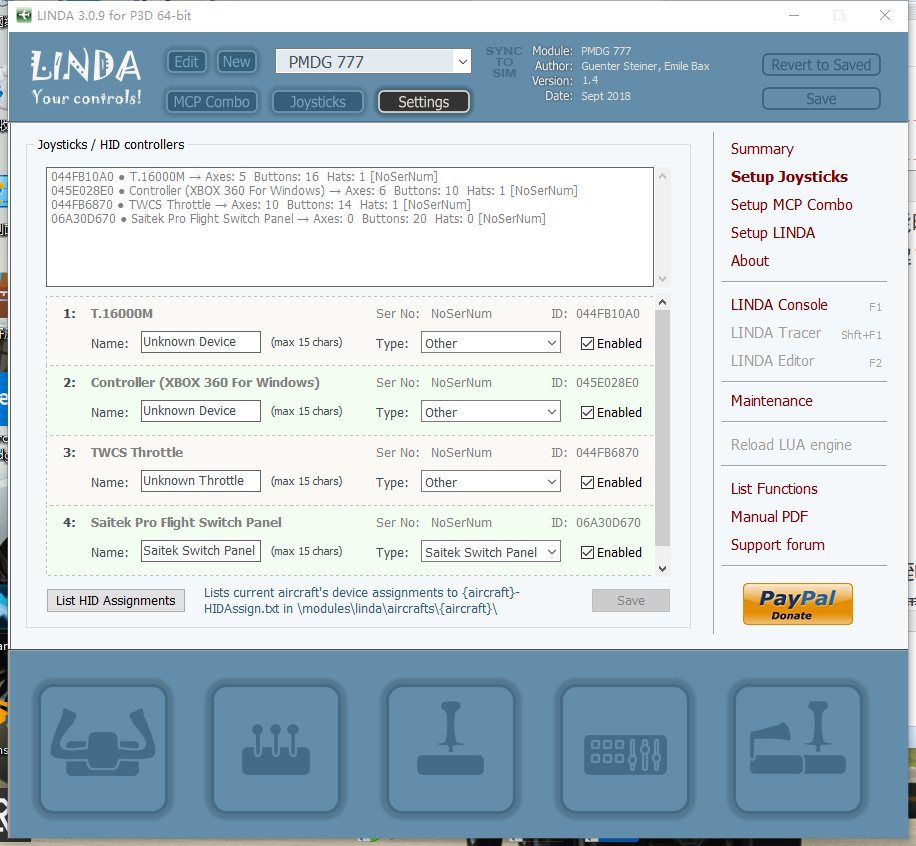The image size is (916, 846).
Task: Click the SYNC TO SIM indicator
Action: [503, 62]
